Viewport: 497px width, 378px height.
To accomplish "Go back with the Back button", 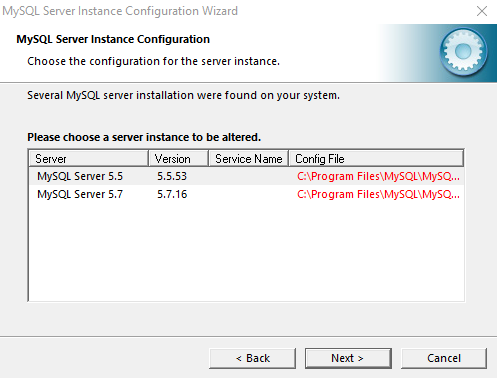I will coord(252,358).
